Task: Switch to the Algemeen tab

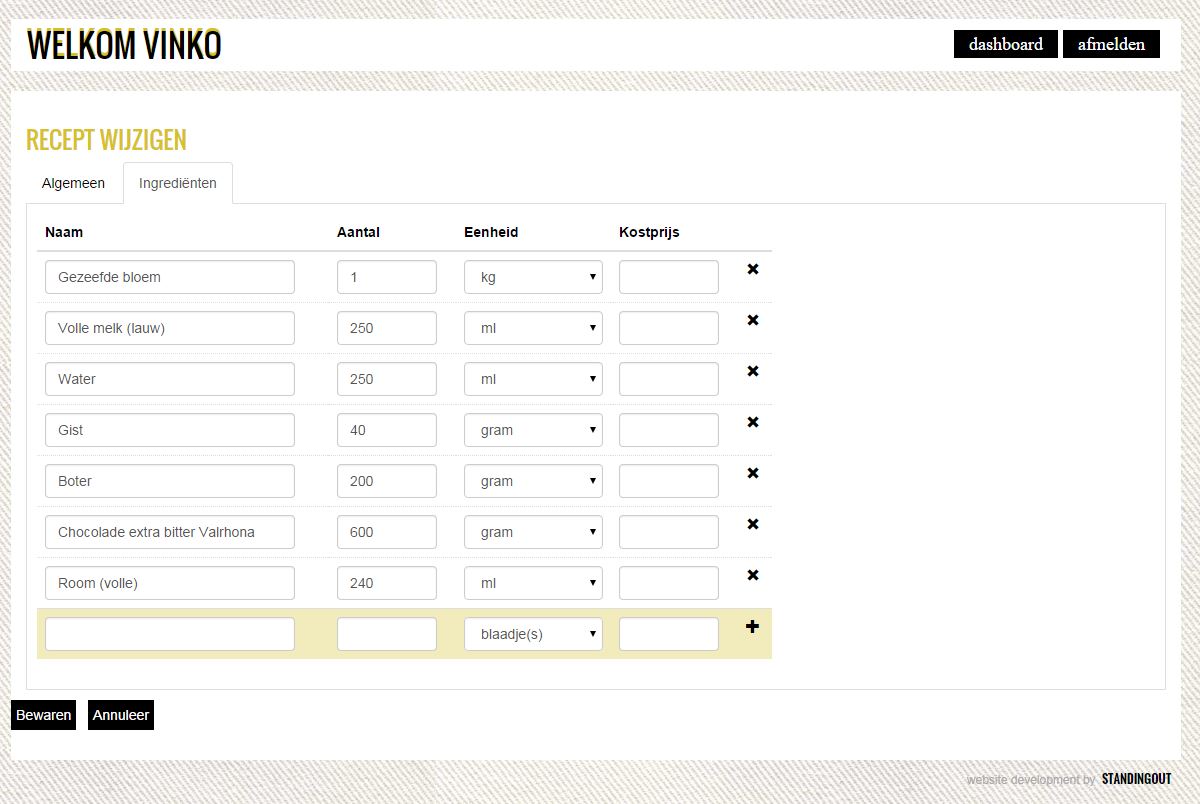Action: 73,183
